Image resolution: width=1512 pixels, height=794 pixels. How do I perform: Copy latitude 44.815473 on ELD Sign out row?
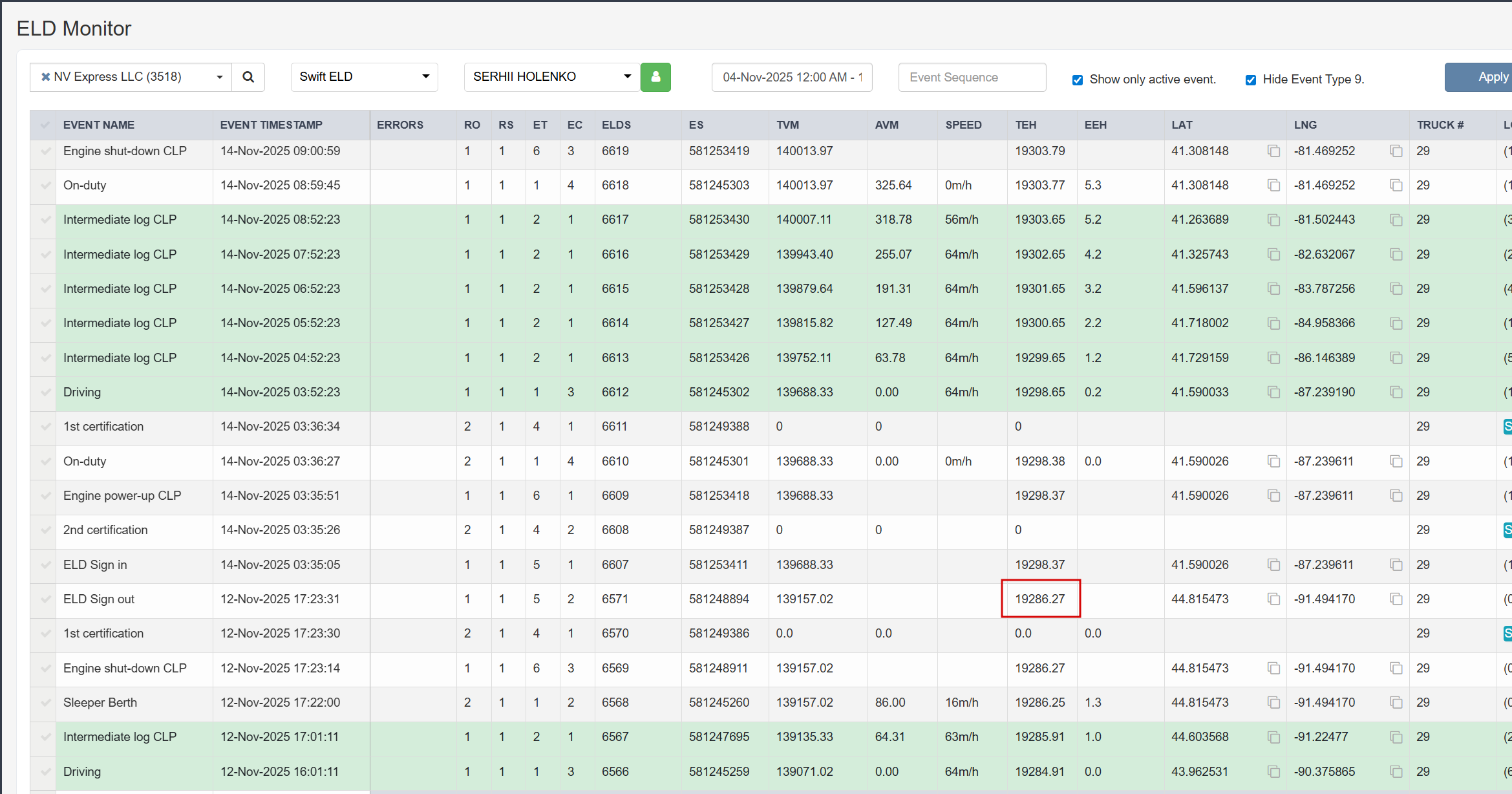[1273, 599]
